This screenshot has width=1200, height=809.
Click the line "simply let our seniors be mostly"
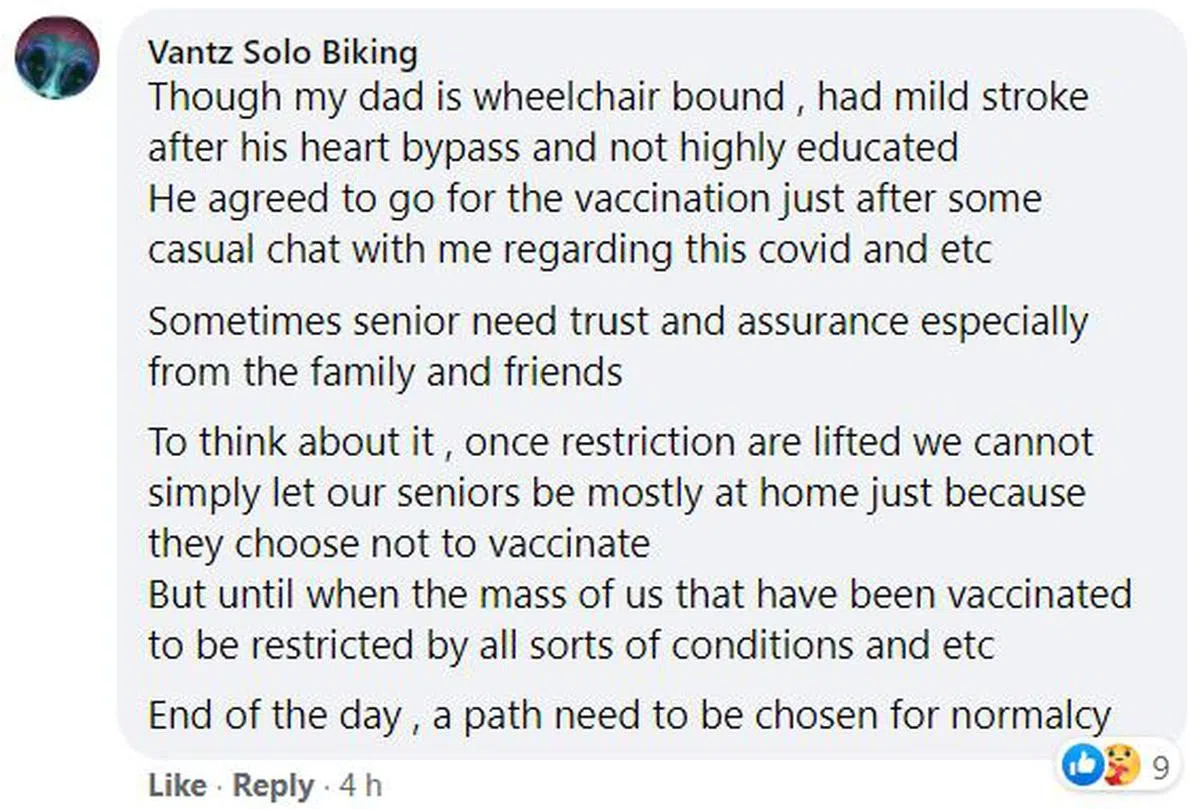(616, 493)
